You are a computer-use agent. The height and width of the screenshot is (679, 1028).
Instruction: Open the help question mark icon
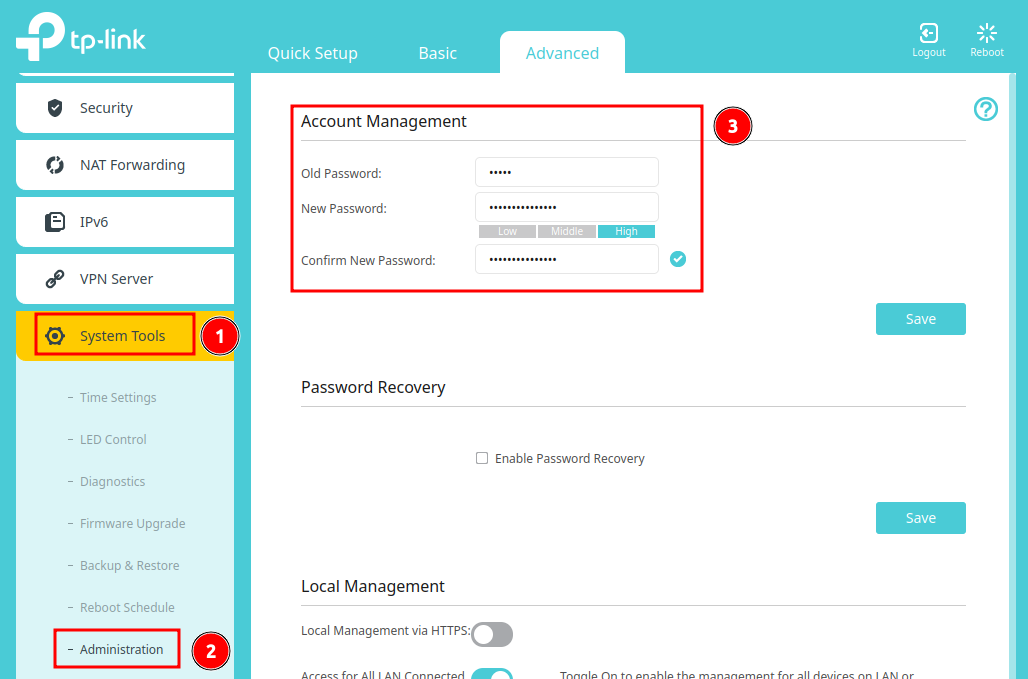pyautogui.click(x=986, y=109)
